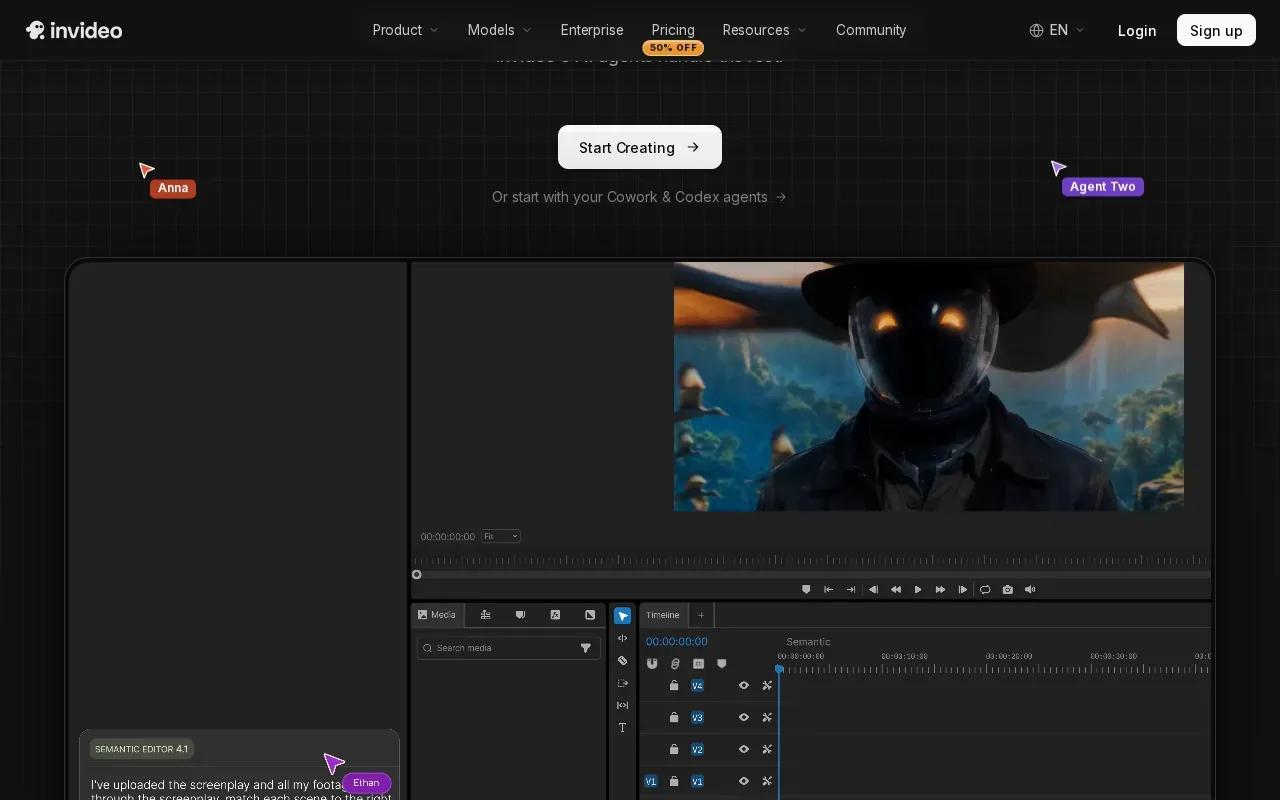The image size is (1280, 800).
Task: Hide track V4 with the eye icon
Action: [x=744, y=686]
